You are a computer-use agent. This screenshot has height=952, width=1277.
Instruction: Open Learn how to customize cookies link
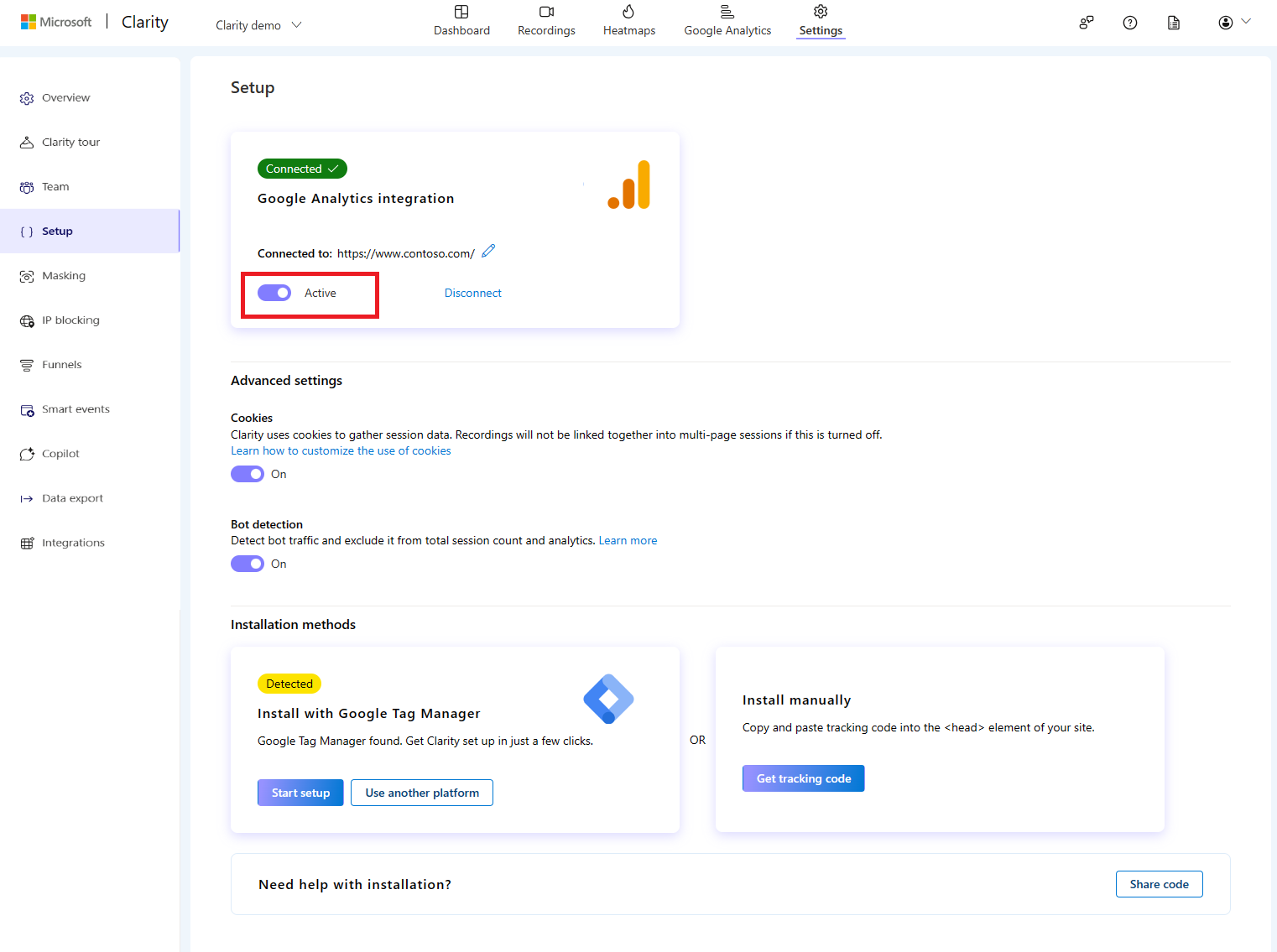point(341,450)
